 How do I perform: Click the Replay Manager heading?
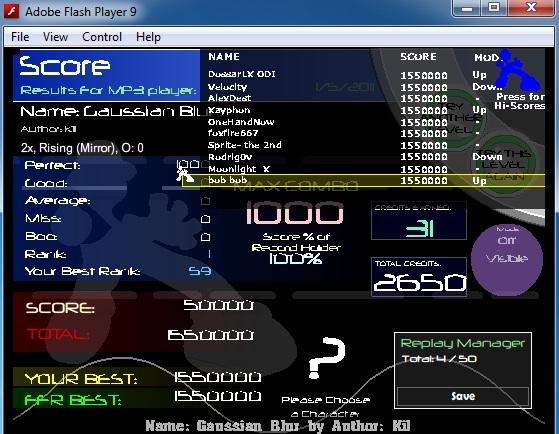pyautogui.click(x=462, y=343)
